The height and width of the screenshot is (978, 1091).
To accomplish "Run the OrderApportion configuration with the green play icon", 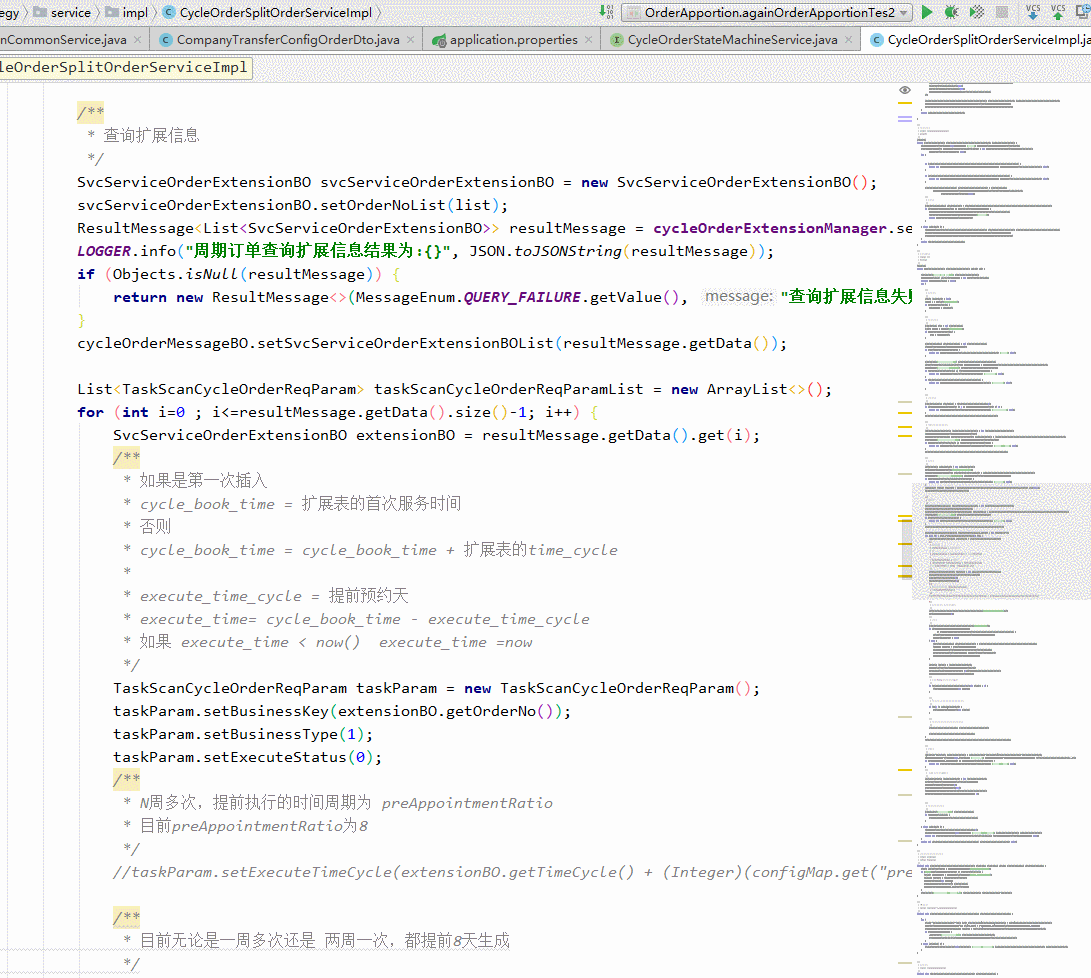I will tap(926, 12).
